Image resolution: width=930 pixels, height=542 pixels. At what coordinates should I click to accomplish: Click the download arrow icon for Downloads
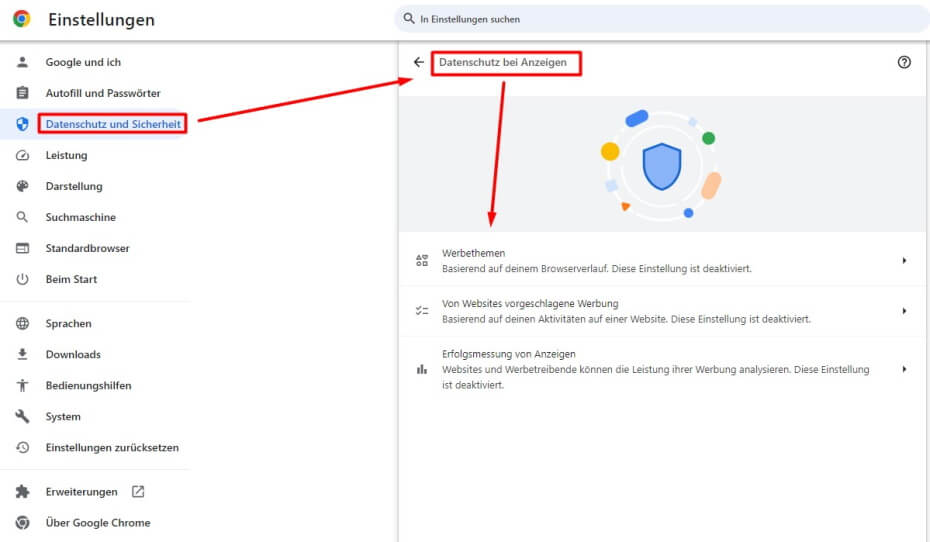click(x=22, y=354)
